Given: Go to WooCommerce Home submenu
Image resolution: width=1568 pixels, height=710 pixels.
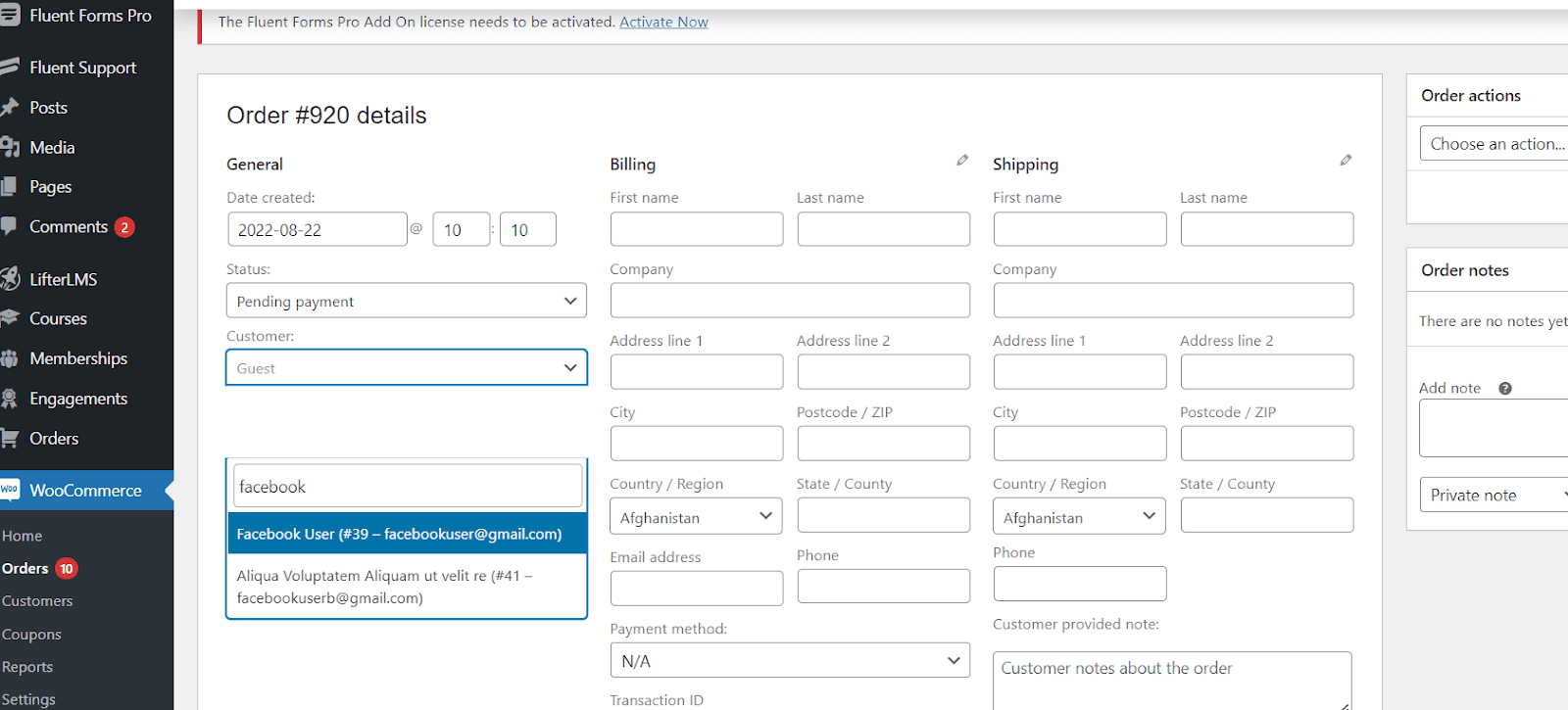Looking at the screenshot, I should point(22,536).
